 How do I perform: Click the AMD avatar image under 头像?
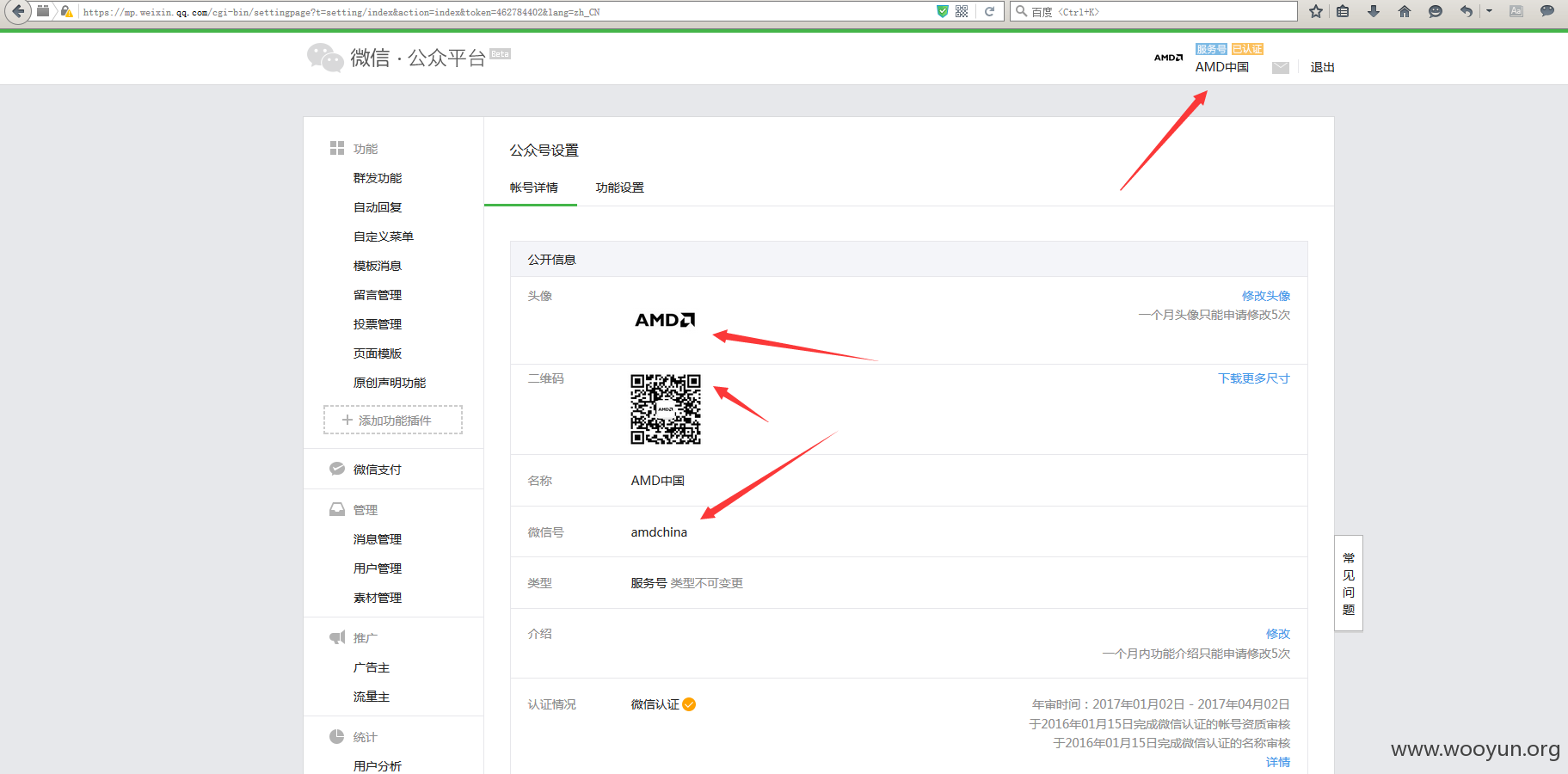(x=665, y=320)
